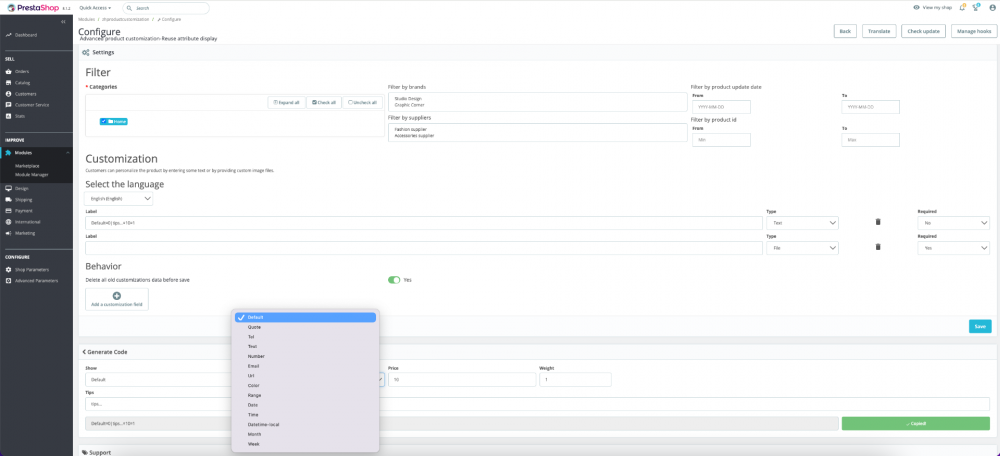Image resolution: width=1000 pixels, height=456 pixels.
Task: Delete the File type customization row
Action: tap(878, 247)
